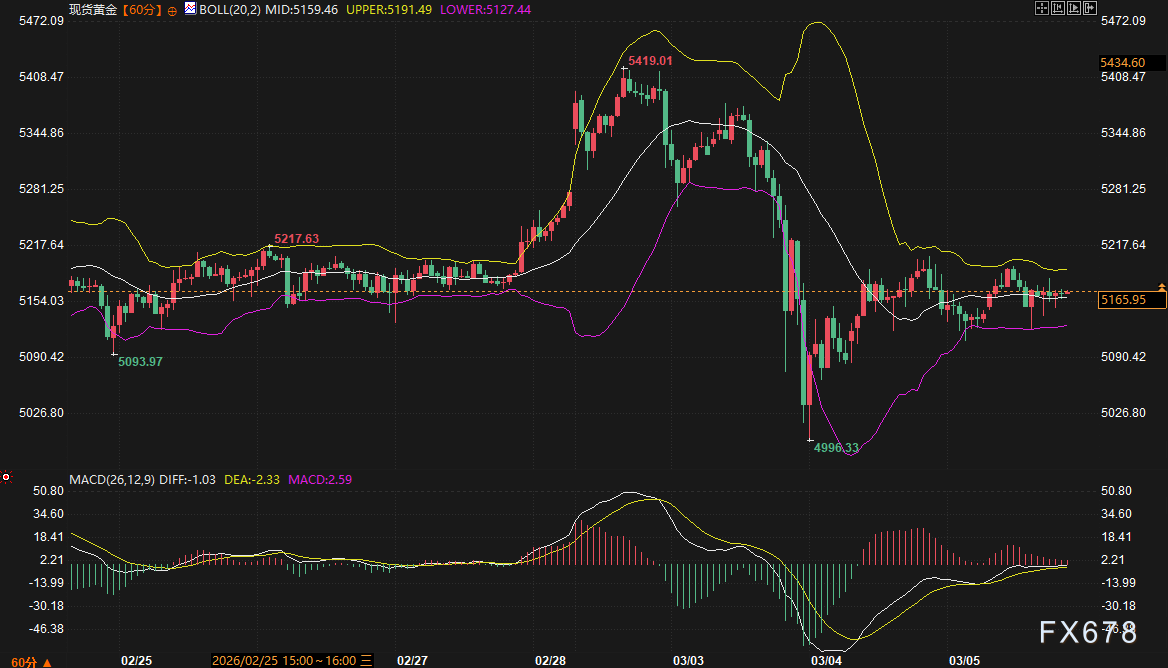Image resolution: width=1168 pixels, height=668 pixels.
Task: Click the 5434.60 price label on axis
Action: (x=1121, y=62)
